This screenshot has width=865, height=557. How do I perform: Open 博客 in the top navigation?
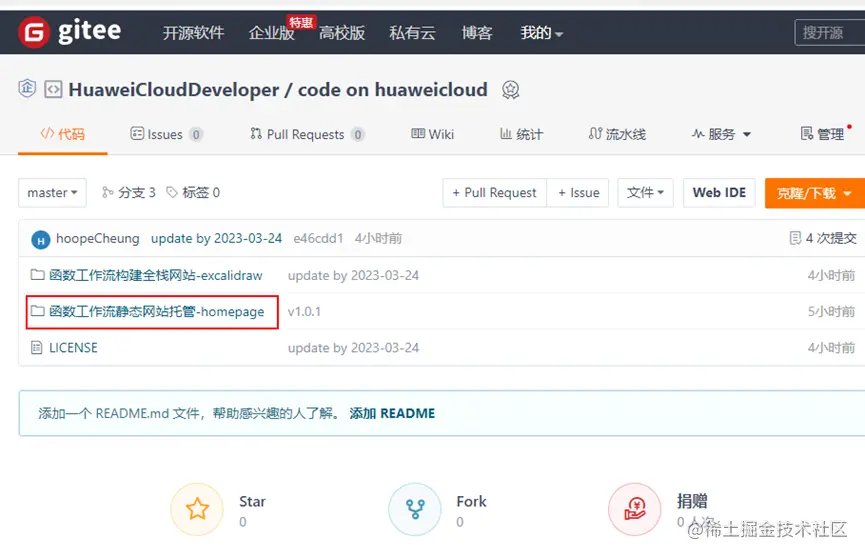coord(477,33)
